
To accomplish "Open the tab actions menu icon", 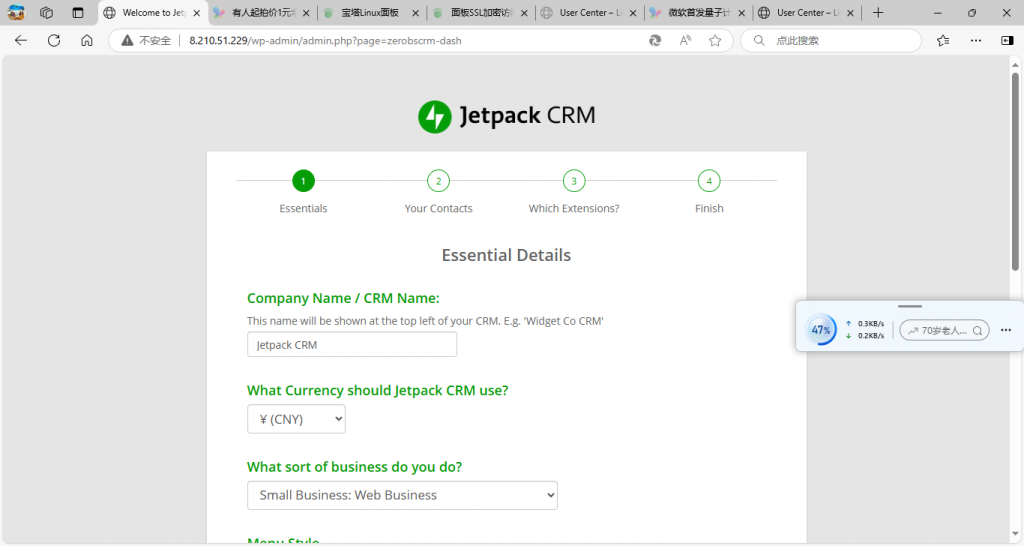I will tap(78, 12).
